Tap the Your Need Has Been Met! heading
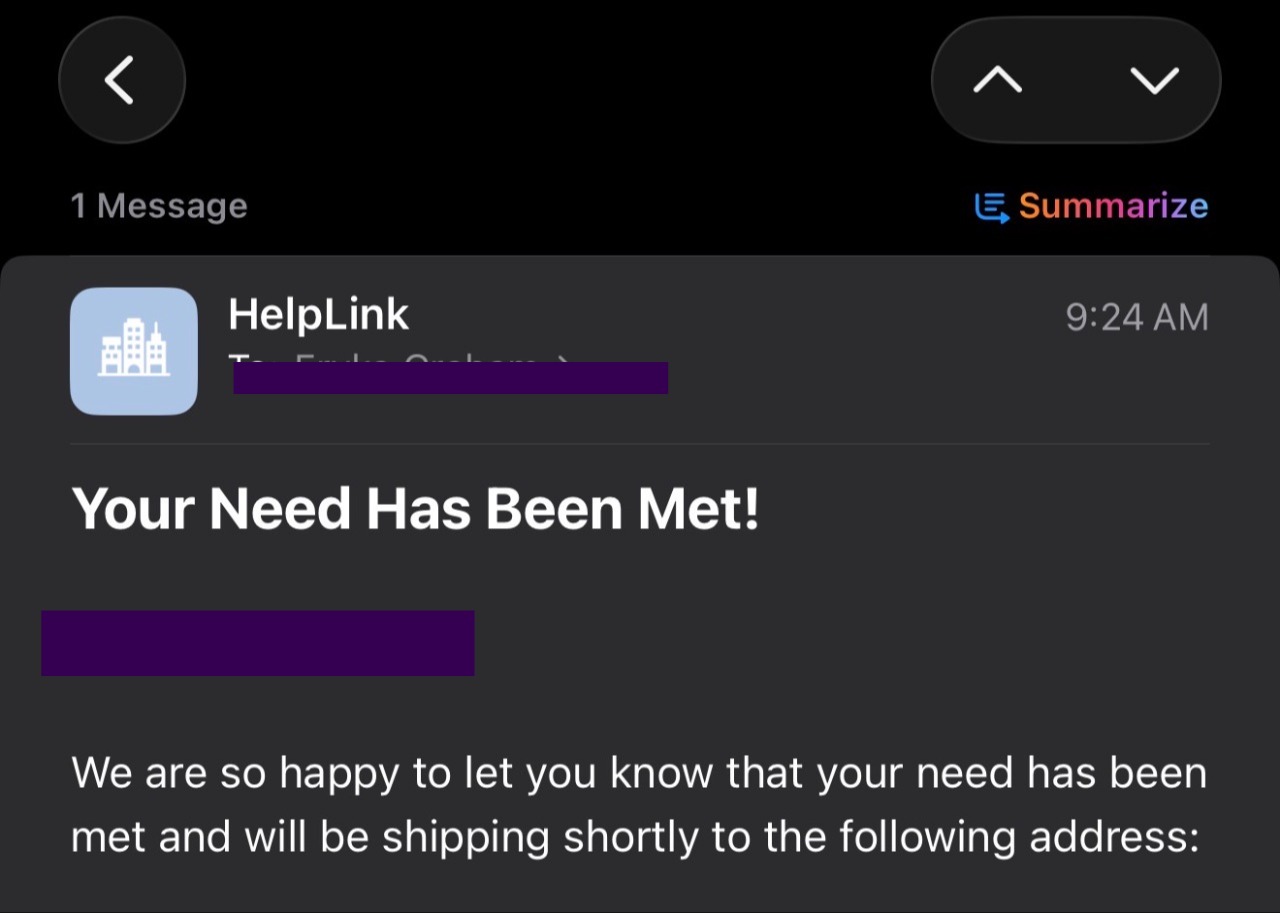This screenshot has height=913, width=1280. pyautogui.click(x=415, y=509)
